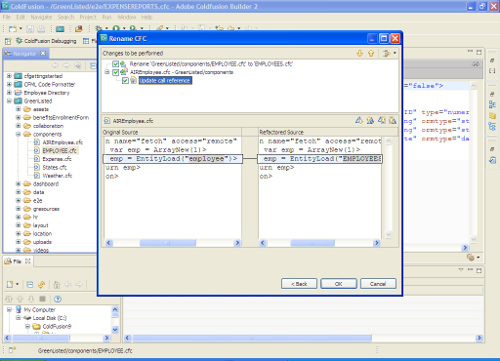Click the stop square icon in File view
Viewport: 500px width, 361px height.
(x=42, y=299)
